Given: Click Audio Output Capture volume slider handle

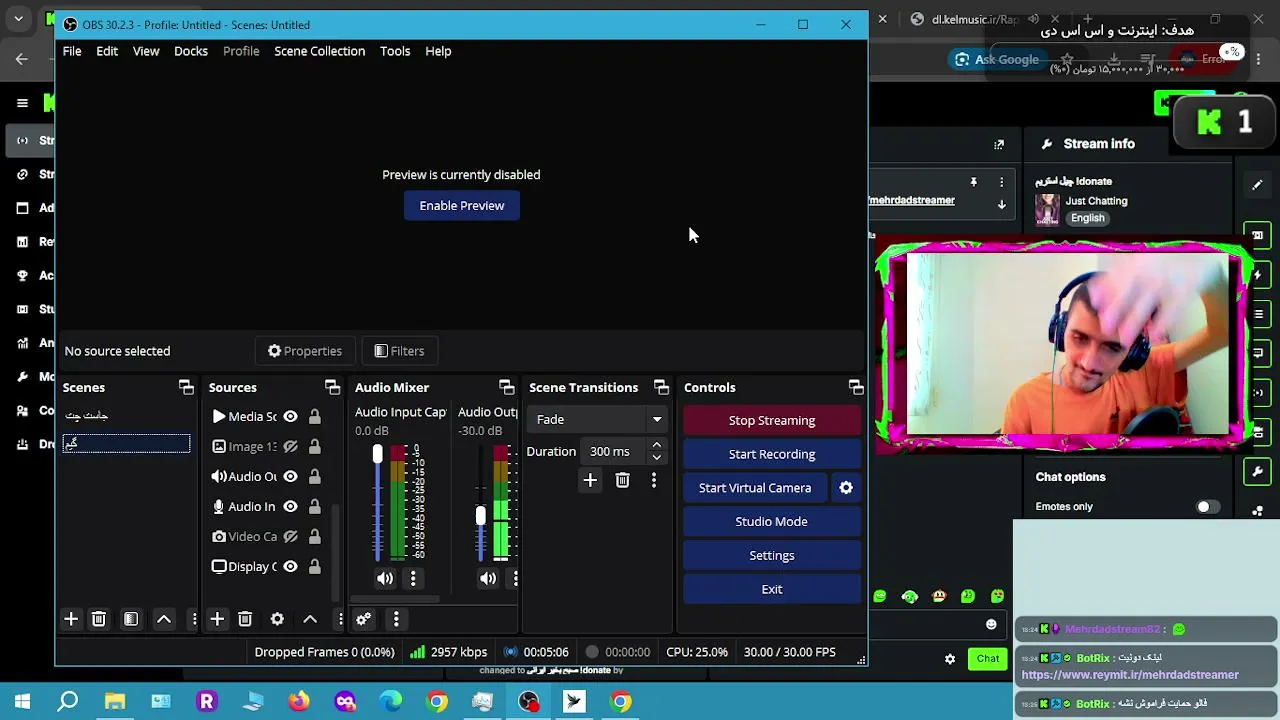Looking at the screenshot, I should tap(480, 516).
